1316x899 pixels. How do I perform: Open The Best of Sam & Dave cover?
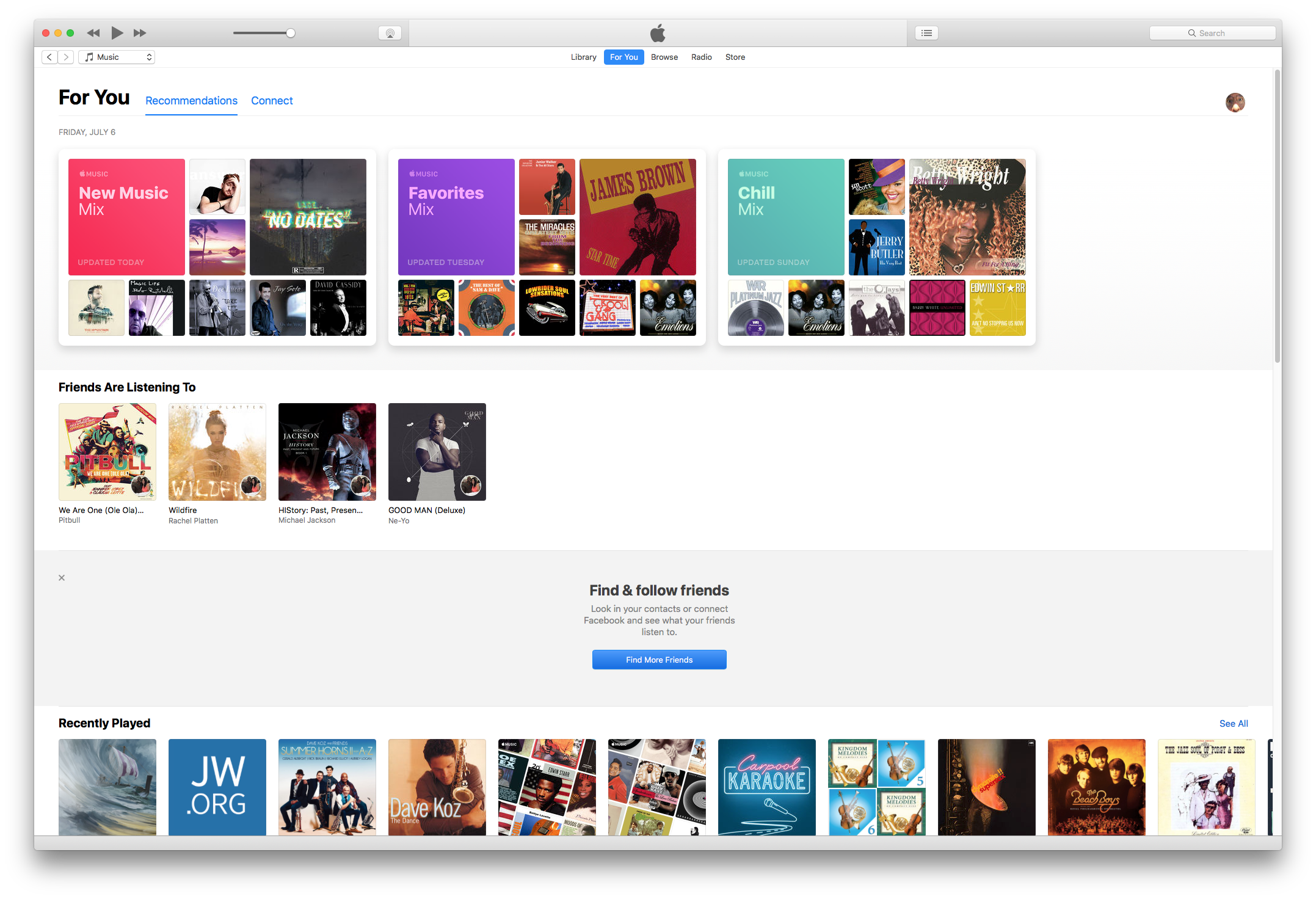(487, 308)
